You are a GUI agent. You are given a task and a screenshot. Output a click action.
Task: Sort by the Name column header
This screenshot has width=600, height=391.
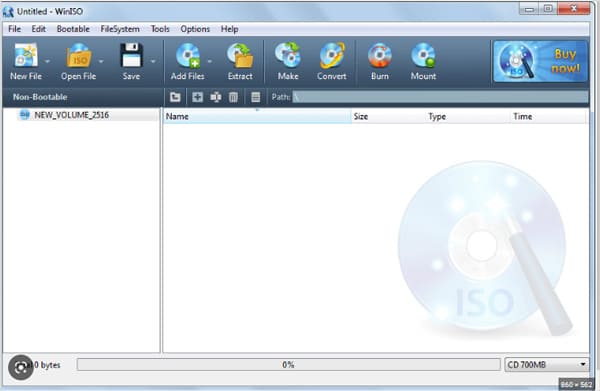pyautogui.click(x=257, y=116)
